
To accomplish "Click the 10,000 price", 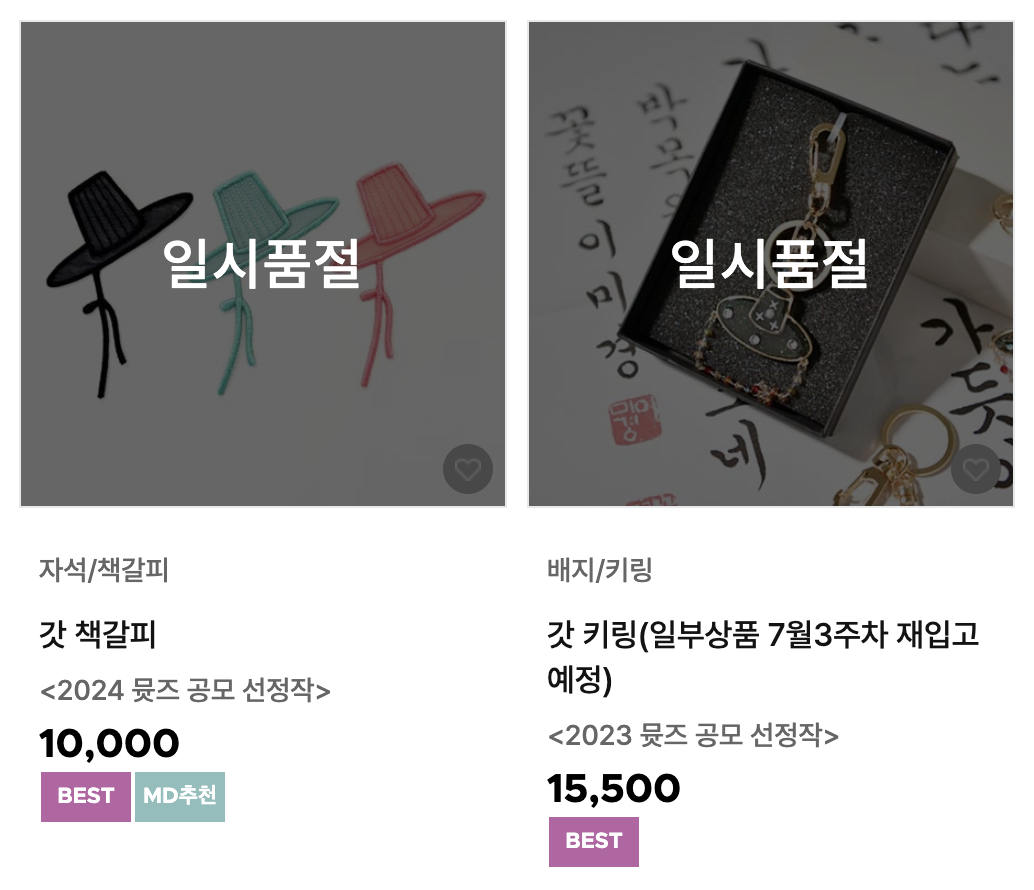I will coord(110,743).
